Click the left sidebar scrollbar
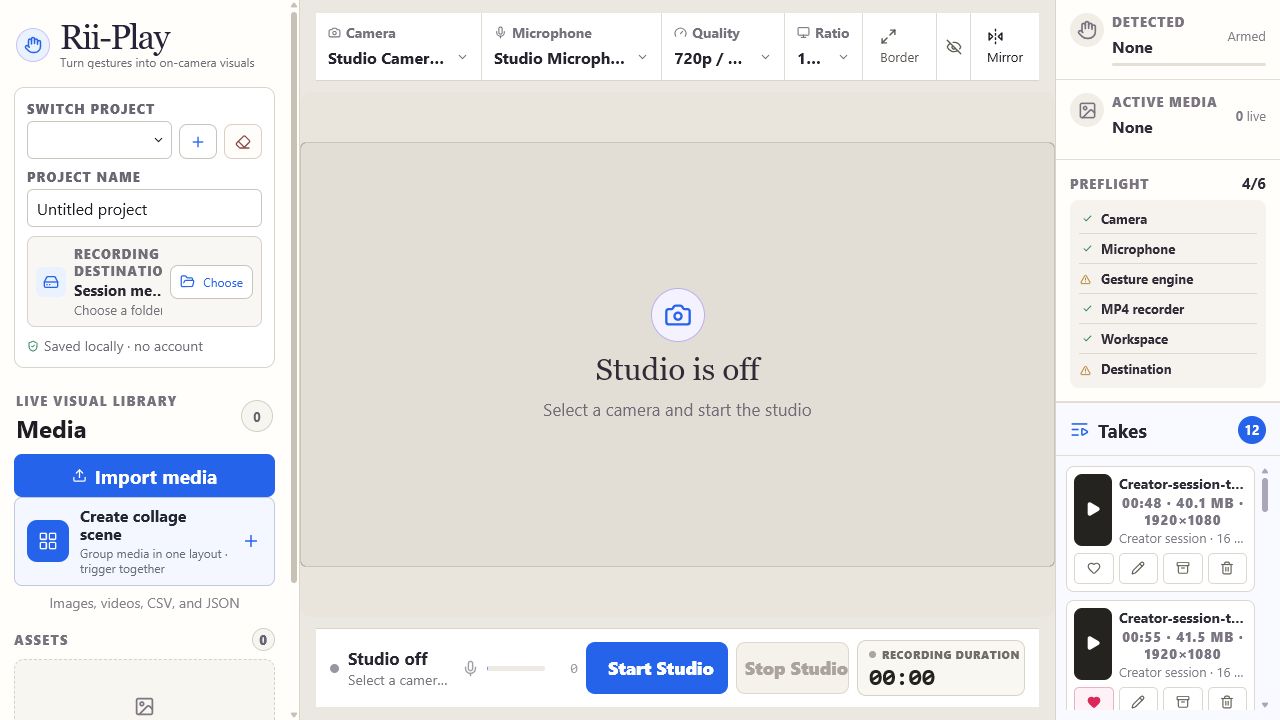Screen dimensions: 1280x720 (293, 295)
